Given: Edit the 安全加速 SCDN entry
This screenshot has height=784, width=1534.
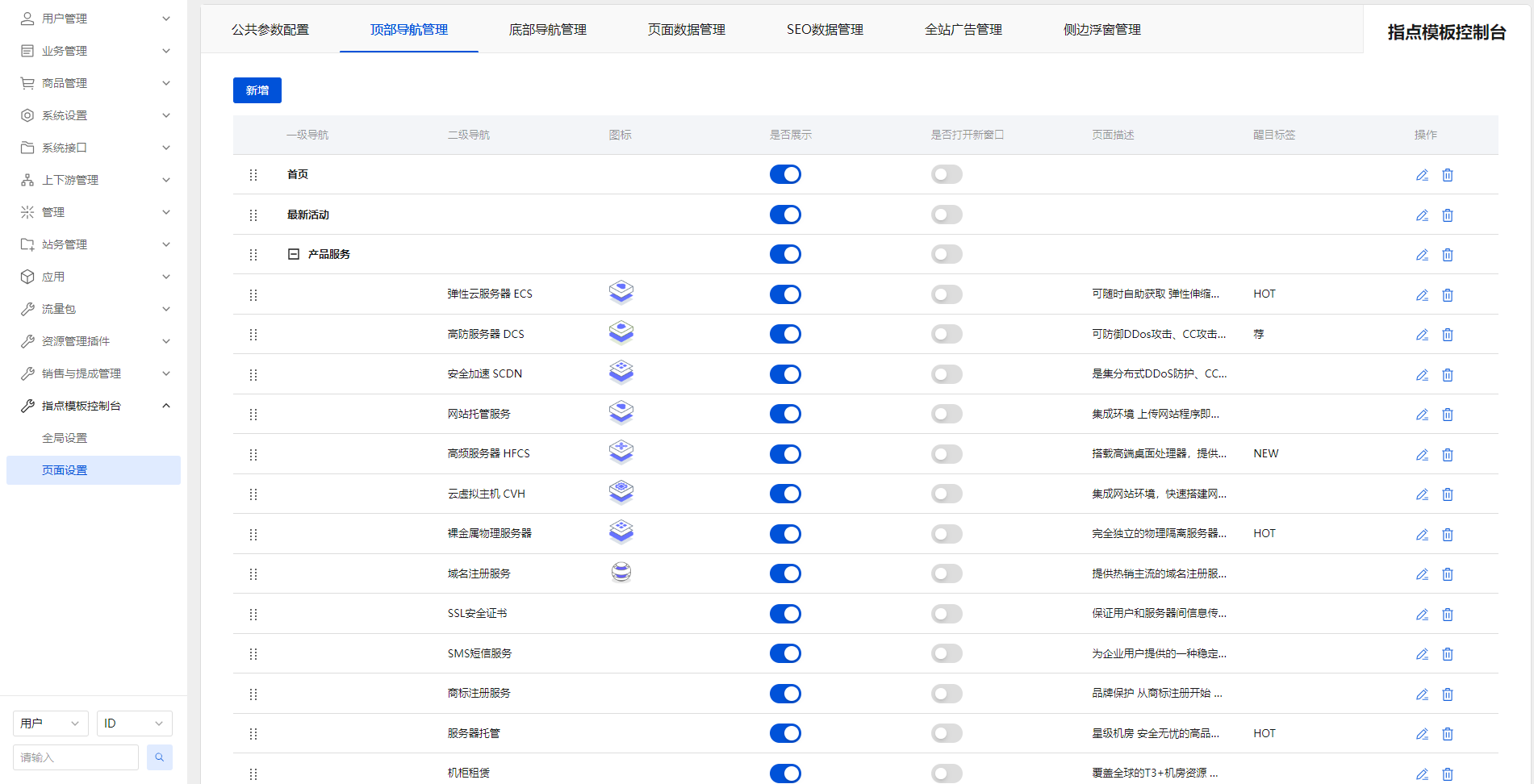Looking at the screenshot, I should [x=1422, y=375].
